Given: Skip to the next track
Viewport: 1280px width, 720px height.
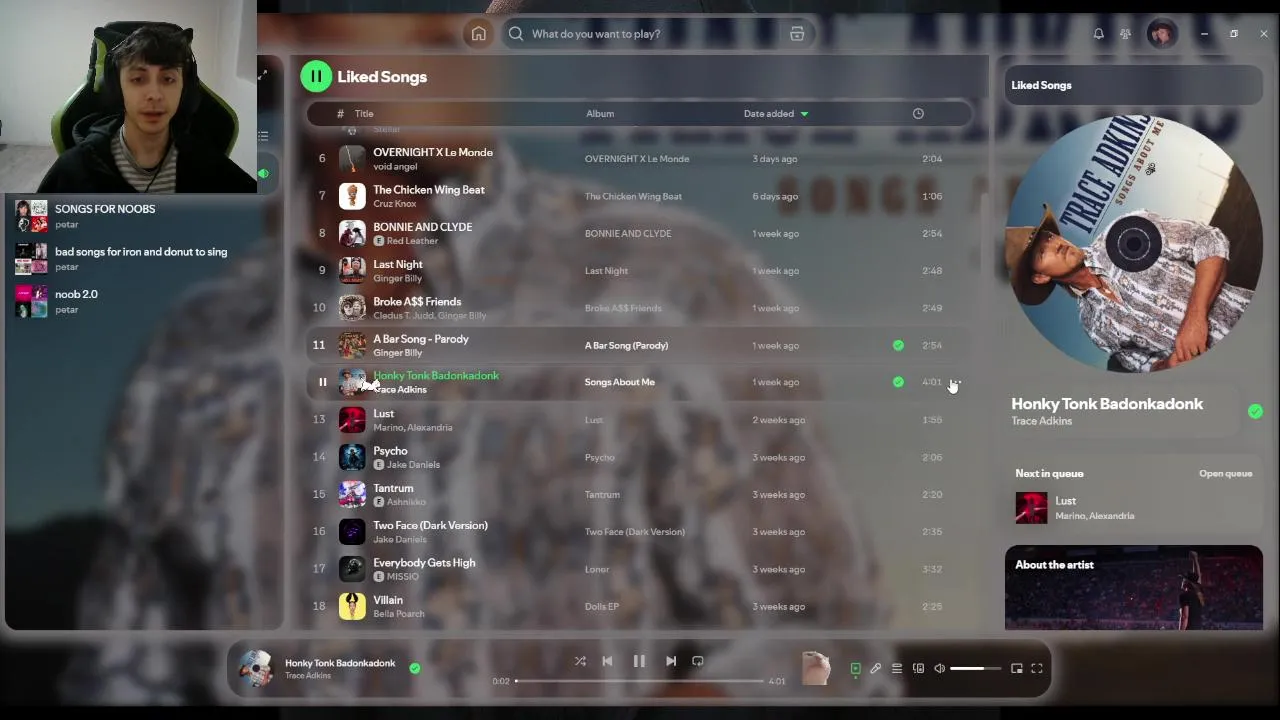Looking at the screenshot, I should click(x=671, y=661).
